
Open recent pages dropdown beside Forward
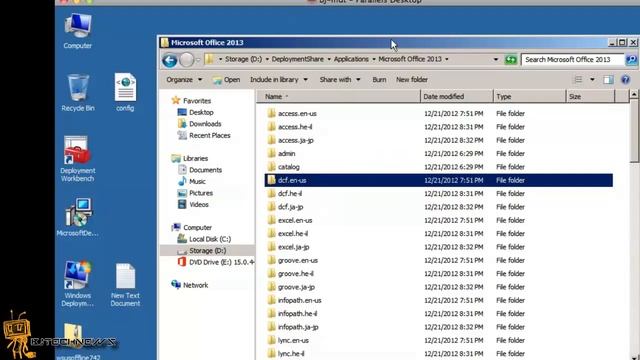coord(198,60)
